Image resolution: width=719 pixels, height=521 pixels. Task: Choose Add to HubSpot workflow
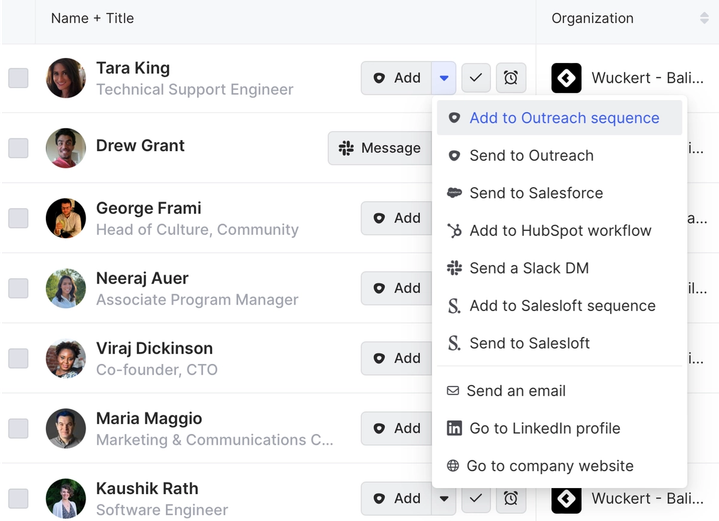(559, 231)
